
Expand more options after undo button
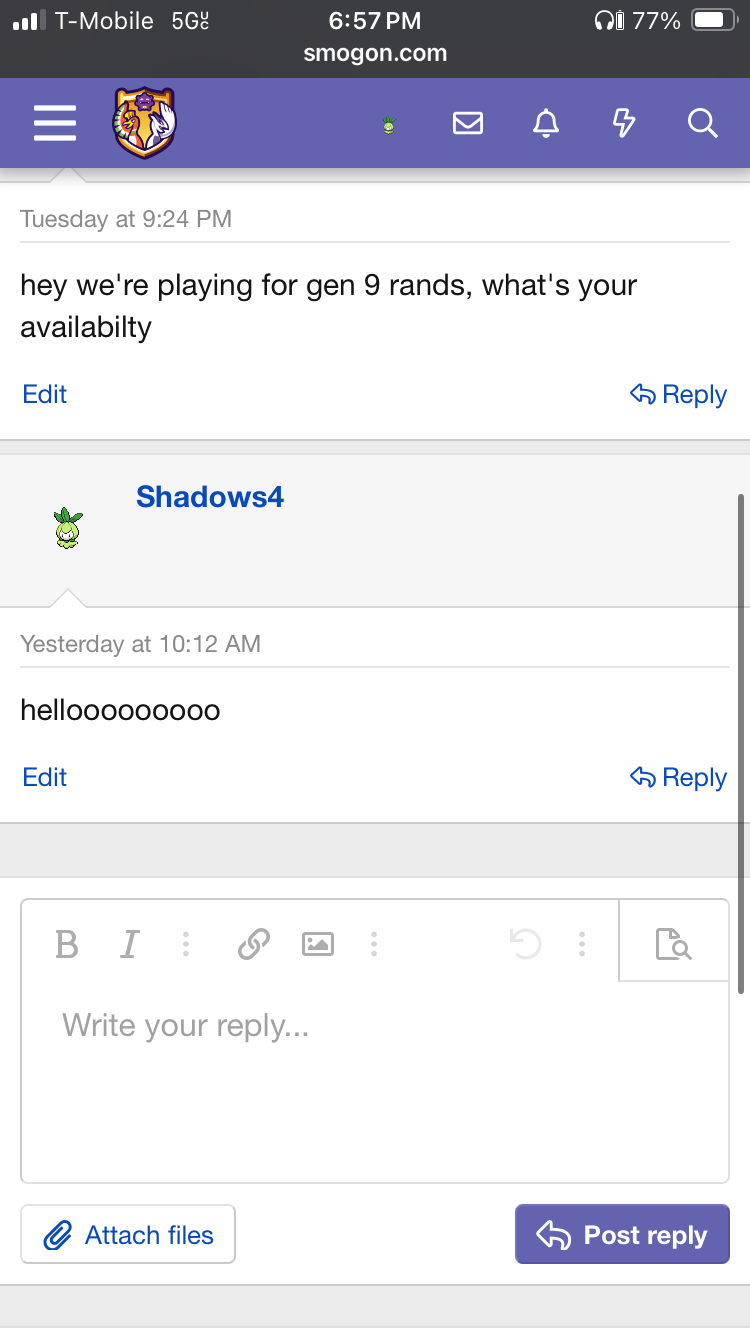click(581, 943)
